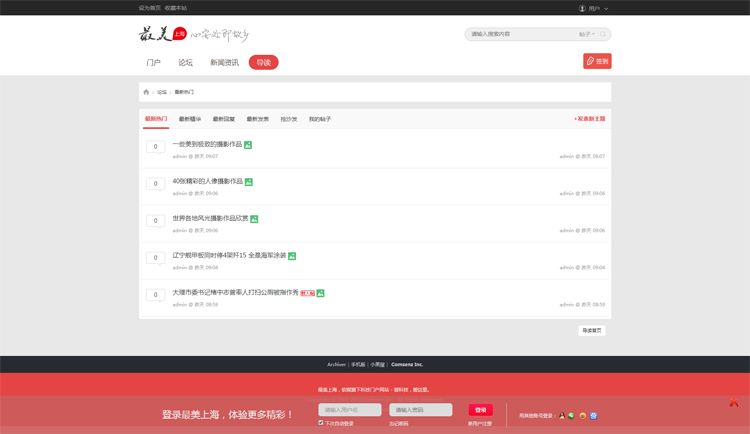Log in with the blue account icon
The width and height of the screenshot is (750, 434).
pos(594,415)
